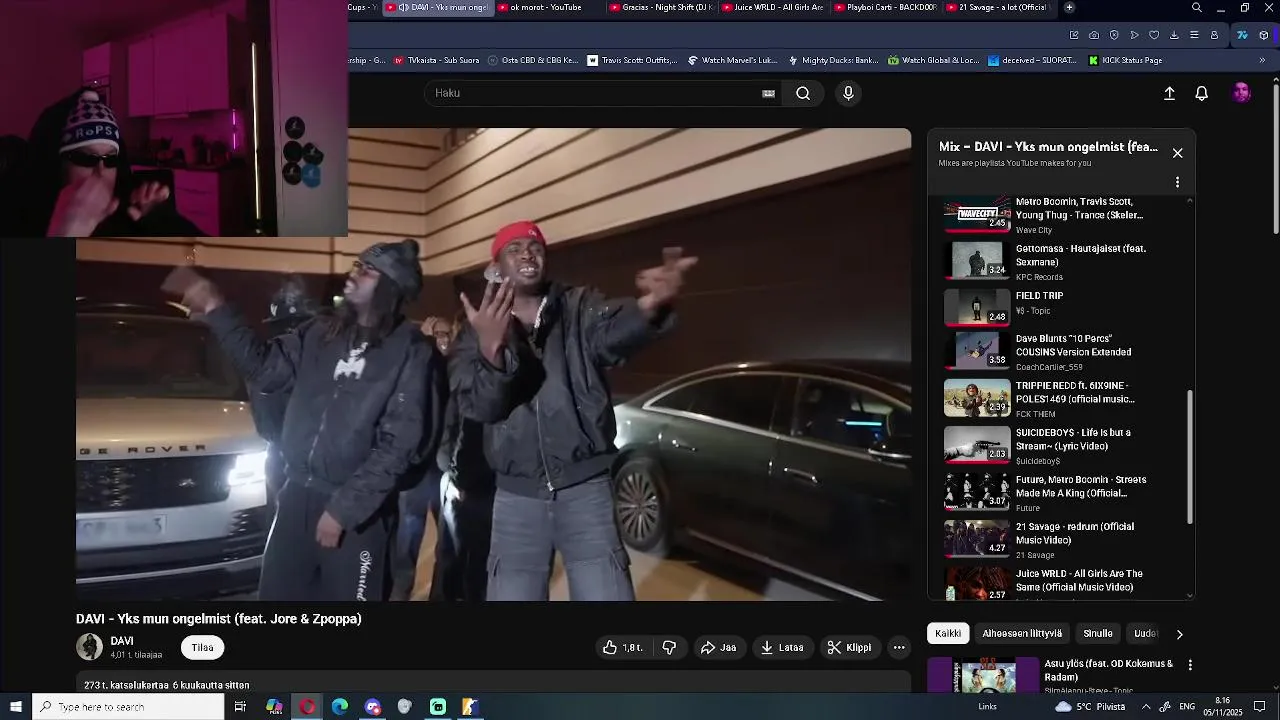Open more actions menu below video
The height and width of the screenshot is (720, 1280).
[899, 647]
